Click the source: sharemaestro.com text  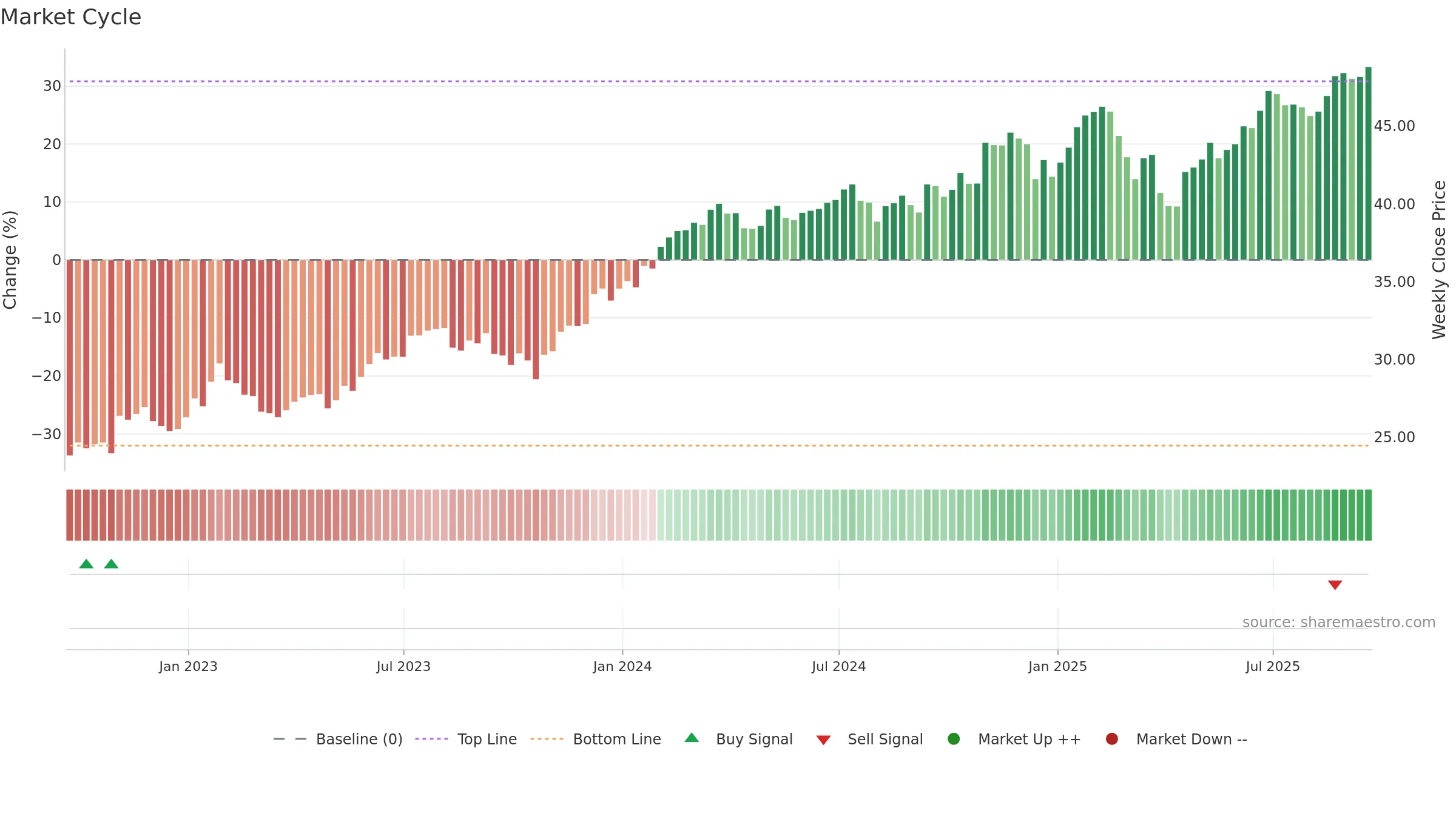(1339, 622)
